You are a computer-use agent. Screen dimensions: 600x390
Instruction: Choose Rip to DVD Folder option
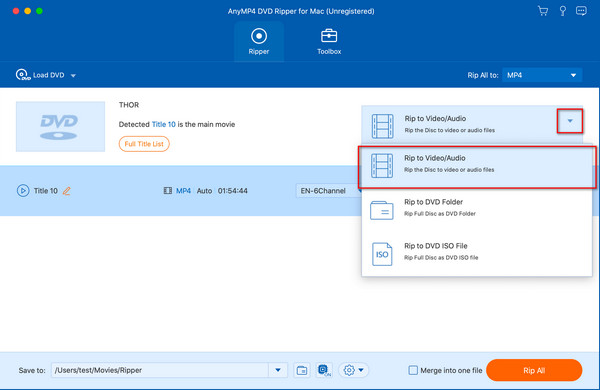[x=477, y=209]
